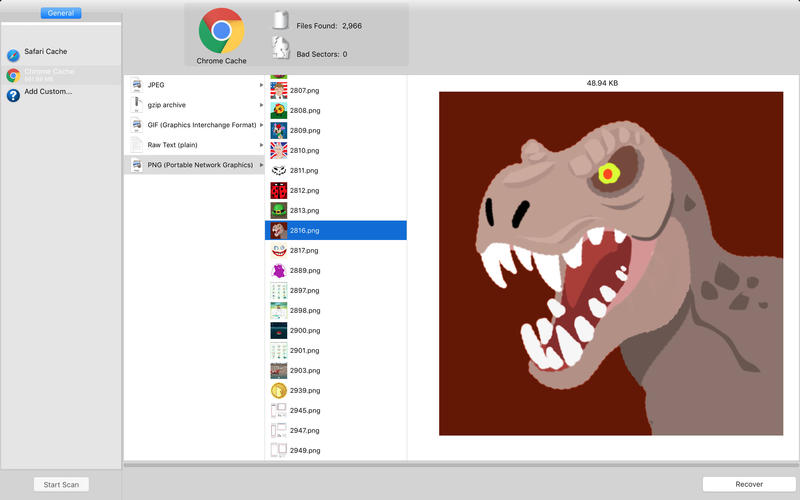This screenshot has height=500, width=800.
Task: Select the Safari Cache compass icon
Action: [13, 55]
